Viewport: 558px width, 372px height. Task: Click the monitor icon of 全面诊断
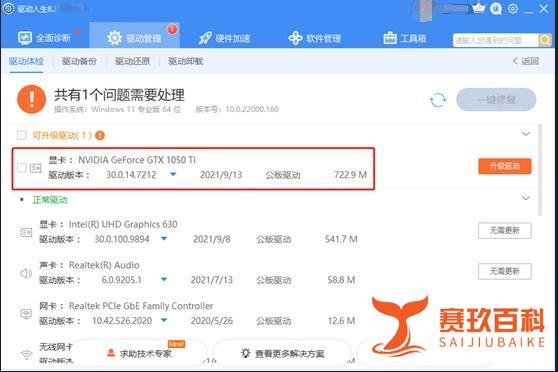[x=25, y=38]
